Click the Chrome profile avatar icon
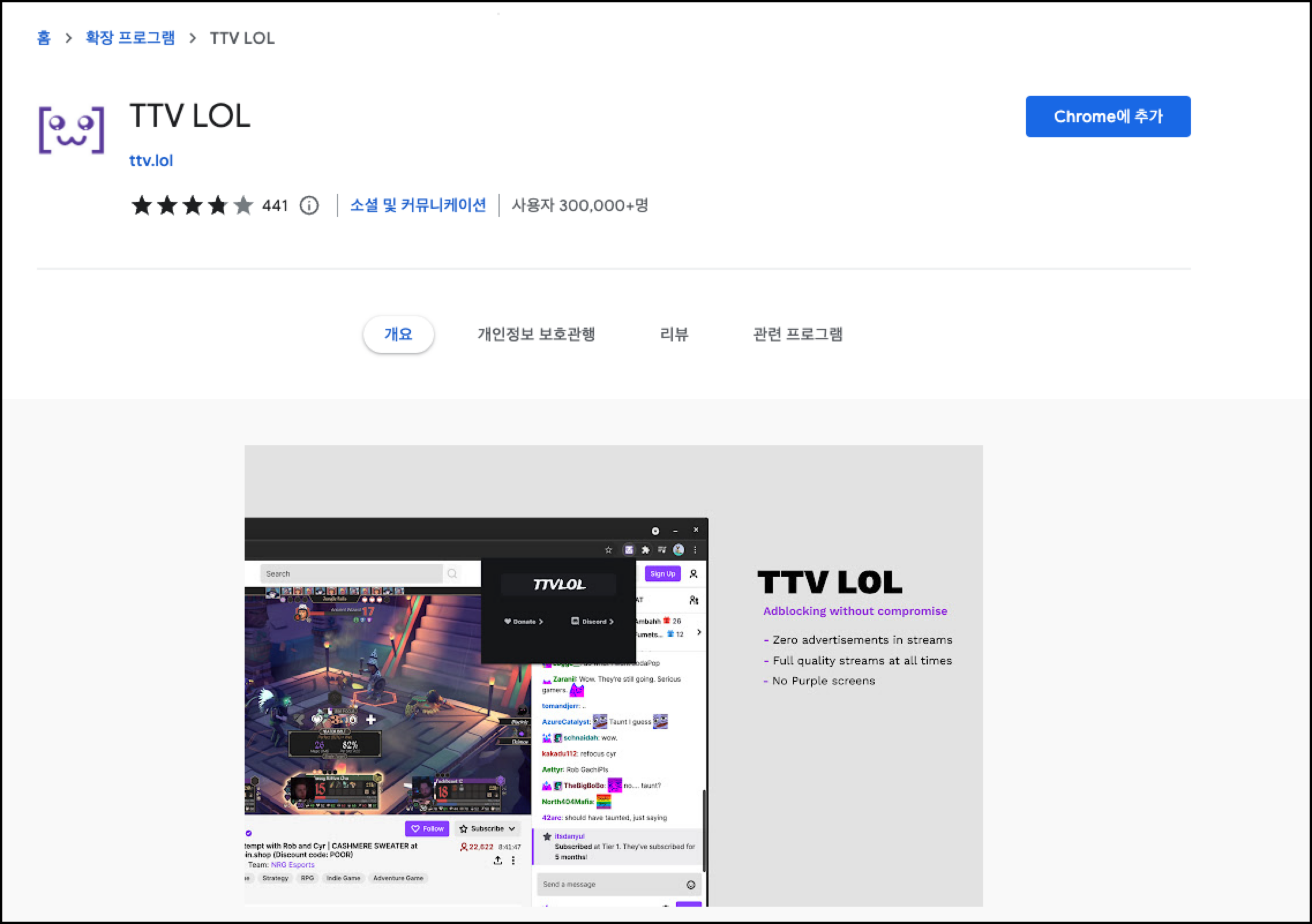Screen dimensions: 1312x924 tap(679, 550)
